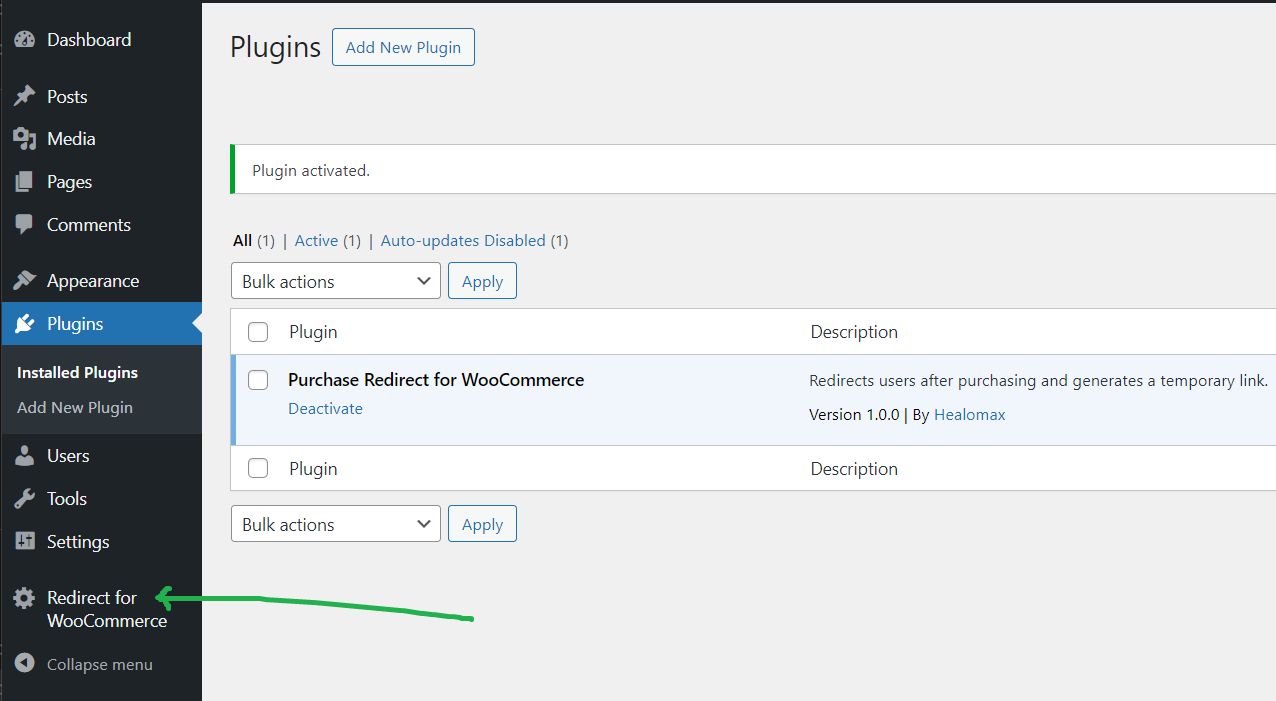Click the Plugin column header at top

coord(313,332)
